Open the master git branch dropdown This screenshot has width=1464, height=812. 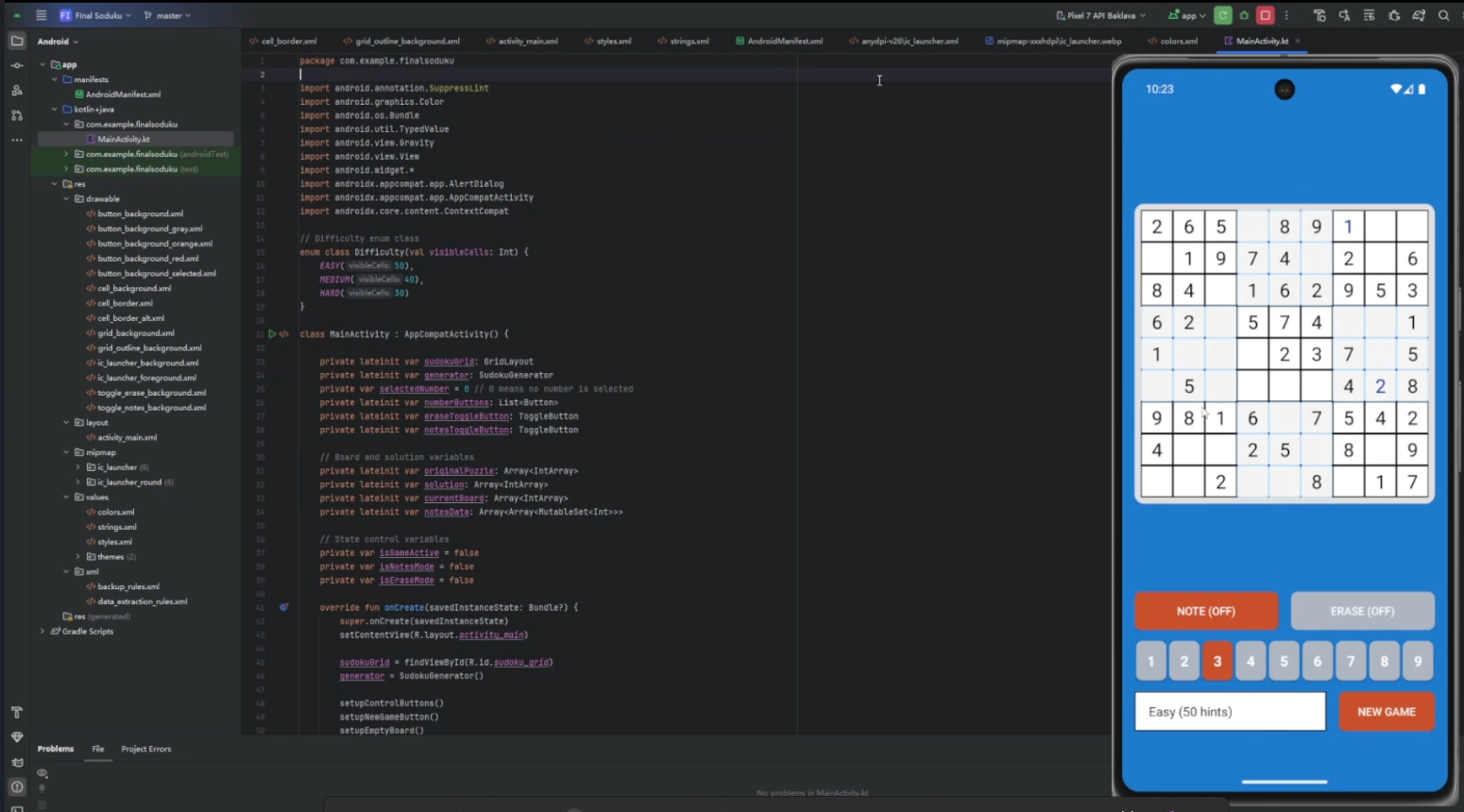pos(167,15)
